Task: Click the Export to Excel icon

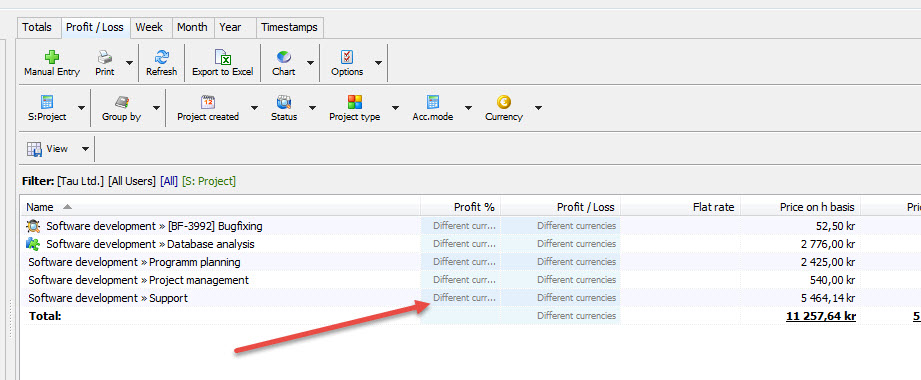Action: click(223, 57)
